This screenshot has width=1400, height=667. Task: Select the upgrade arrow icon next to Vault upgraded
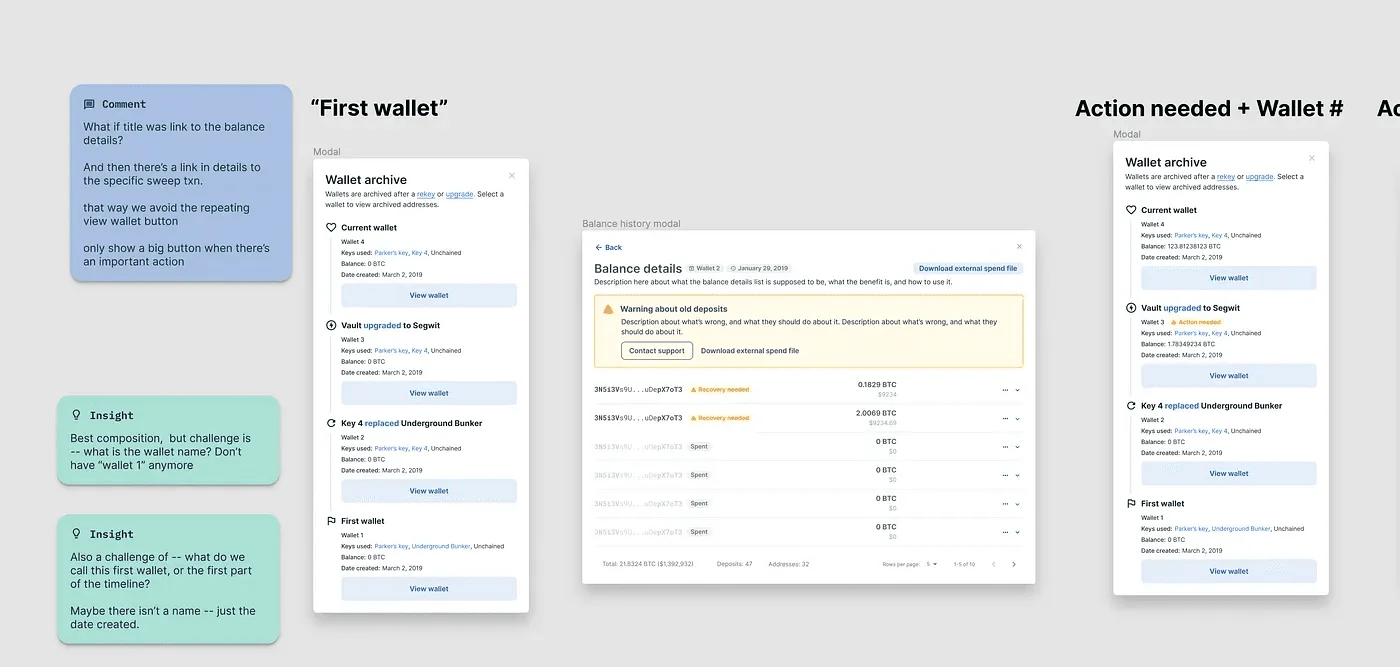click(331, 323)
